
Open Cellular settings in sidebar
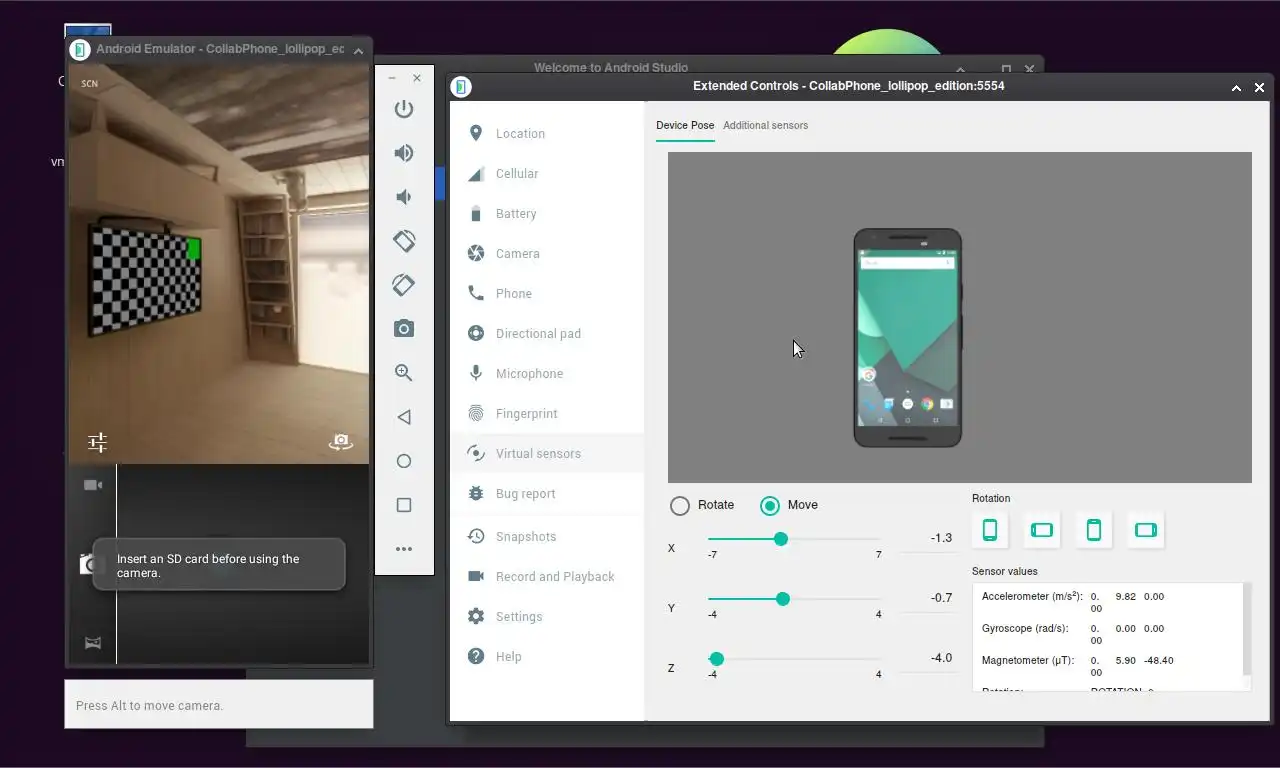point(547,173)
